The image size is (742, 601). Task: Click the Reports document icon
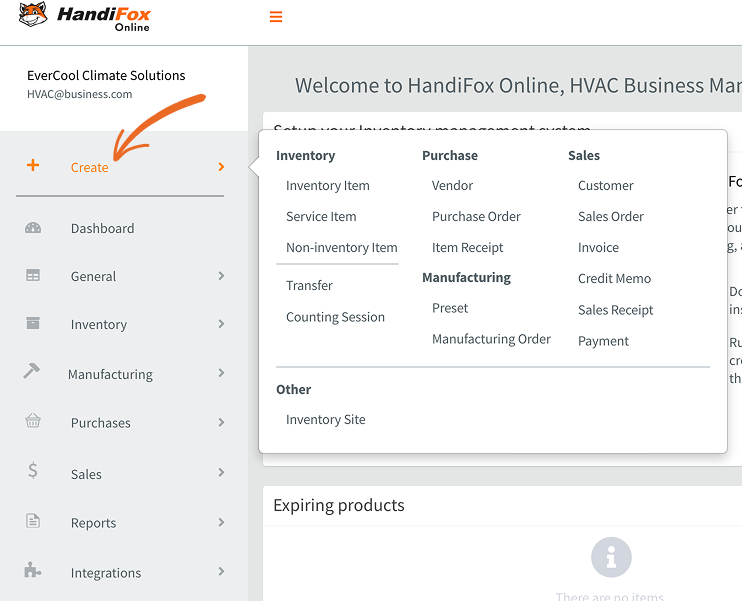point(33,521)
